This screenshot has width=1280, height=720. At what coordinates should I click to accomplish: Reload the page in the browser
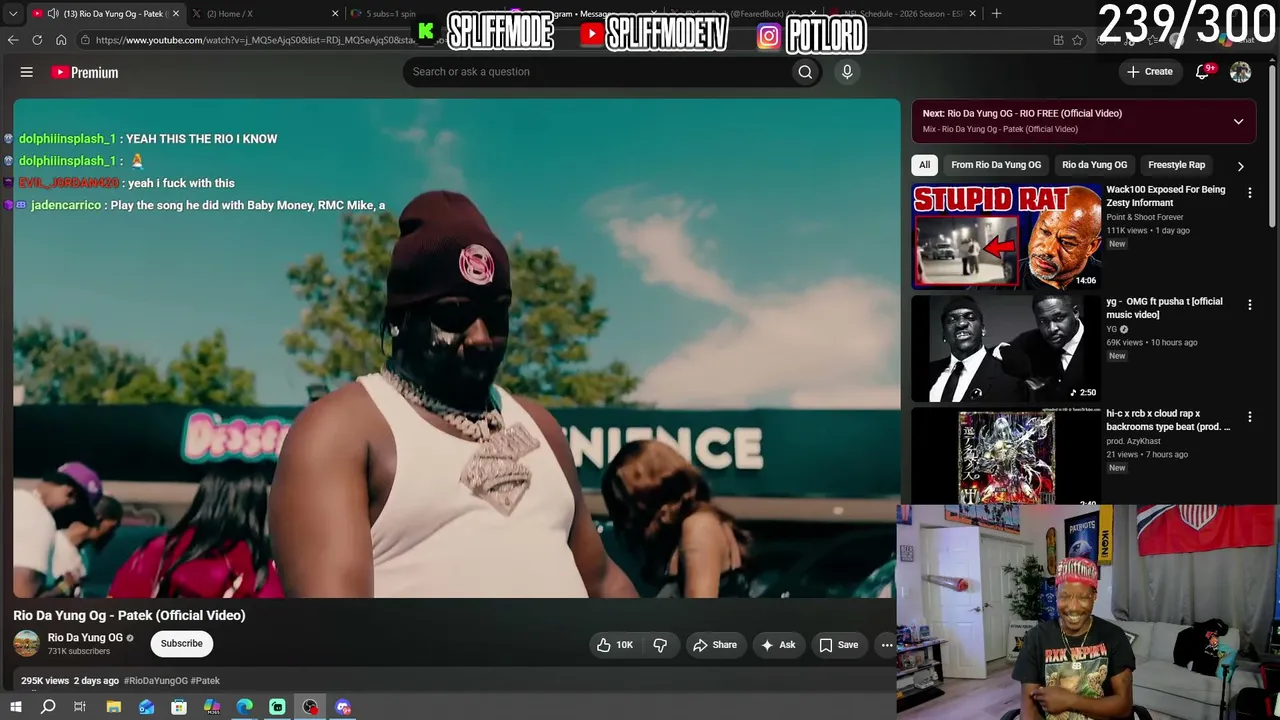pos(37,40)
